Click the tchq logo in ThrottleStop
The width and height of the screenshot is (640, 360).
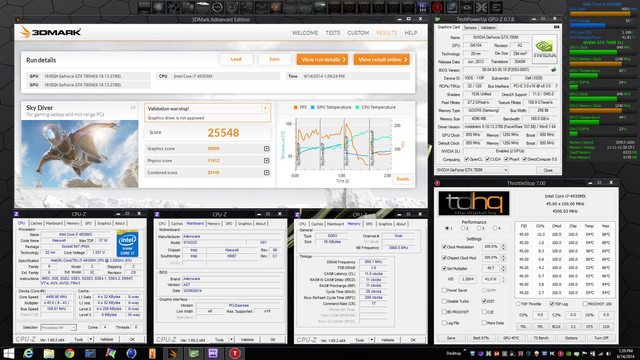474,203
